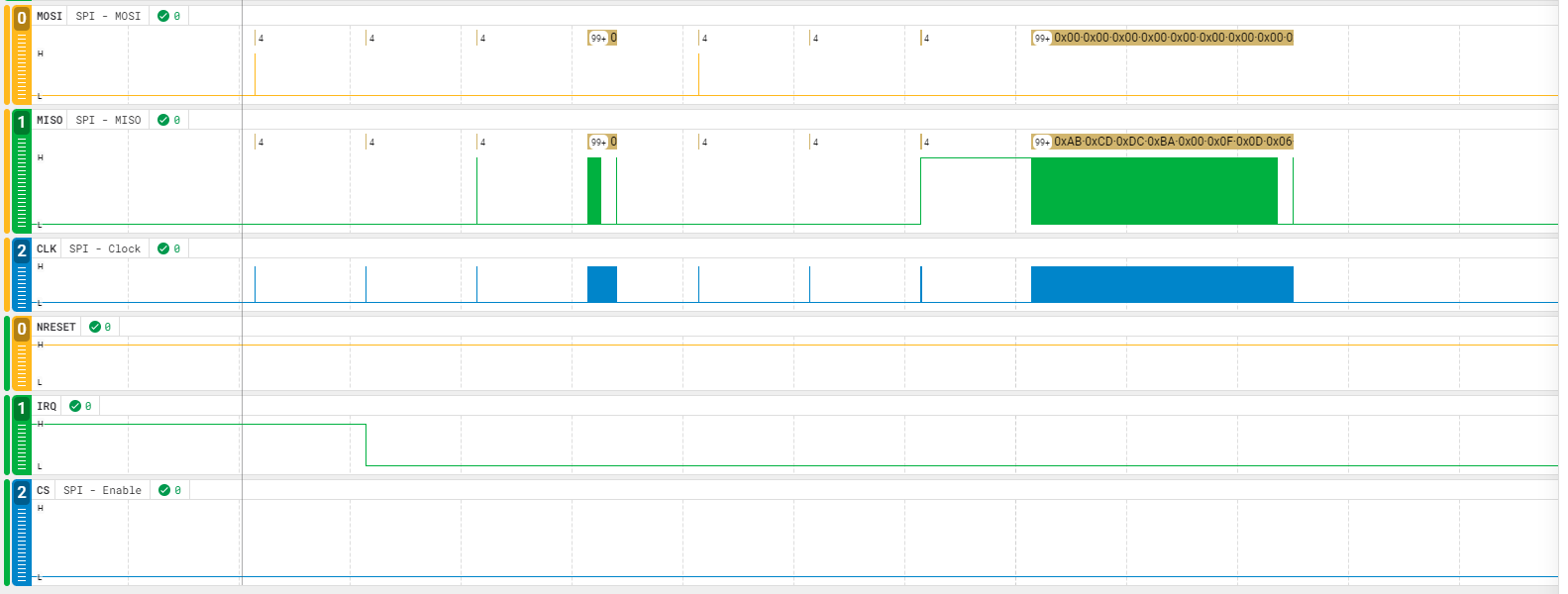
Task: Click the green check icon beside SPI - Clock
Action: pyautogui.click(x=163, y=248)
